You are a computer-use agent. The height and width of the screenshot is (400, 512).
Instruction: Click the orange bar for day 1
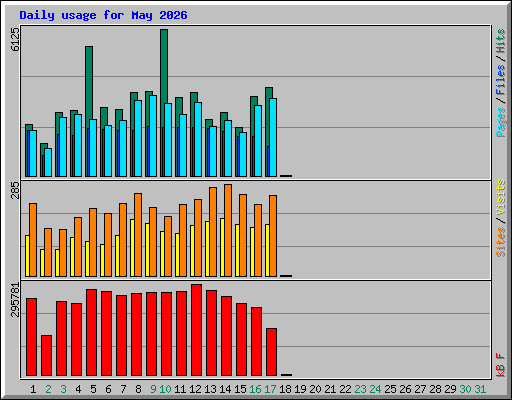pyautogui.click(x=33, y=240)
